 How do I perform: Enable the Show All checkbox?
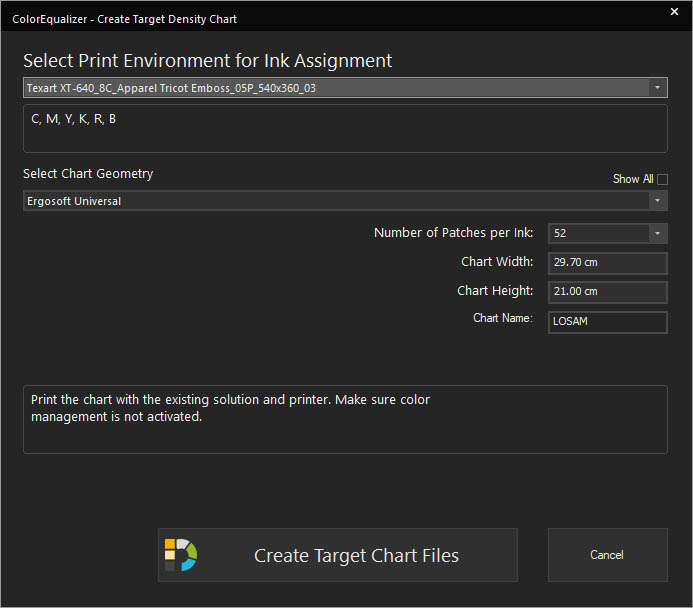pyautogui.click(x=662, y=179)
